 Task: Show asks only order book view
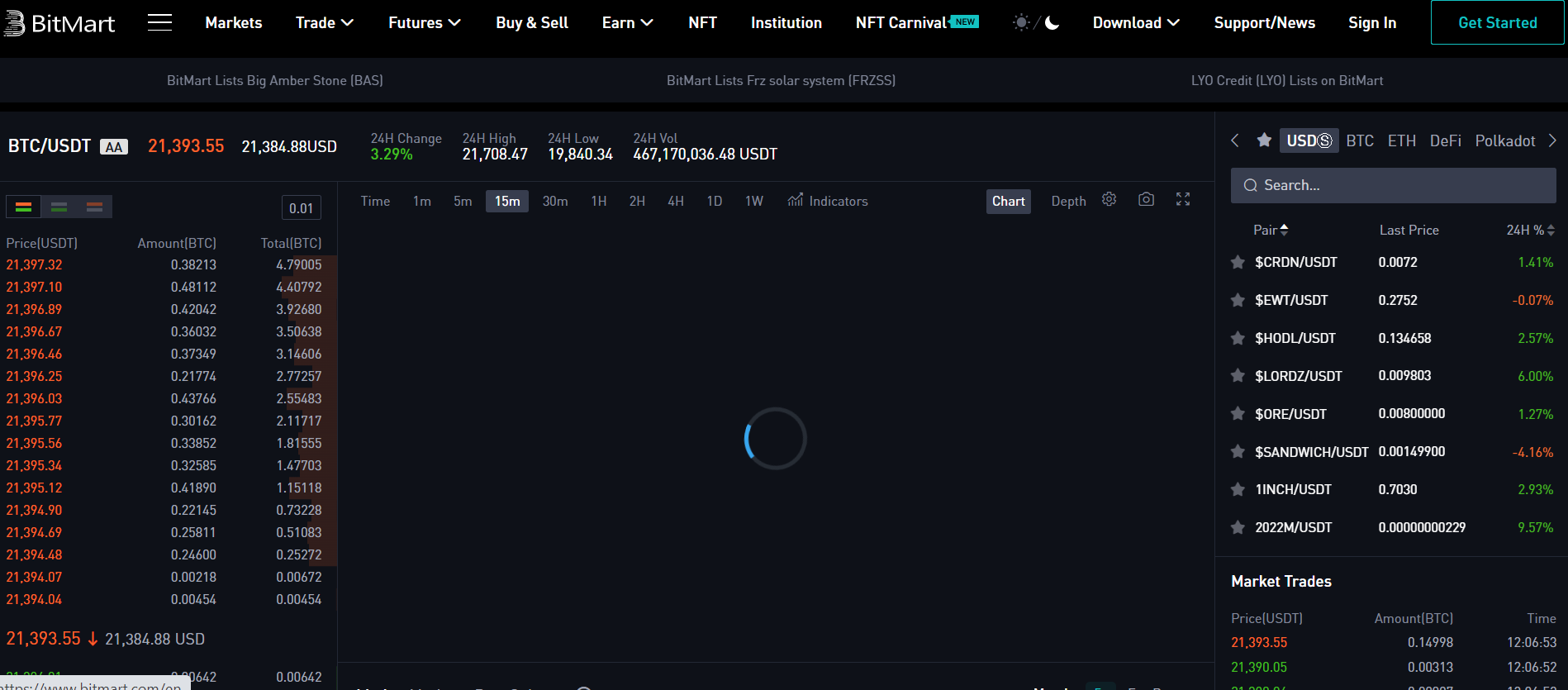pyautogui.click(x=94, y=207)
